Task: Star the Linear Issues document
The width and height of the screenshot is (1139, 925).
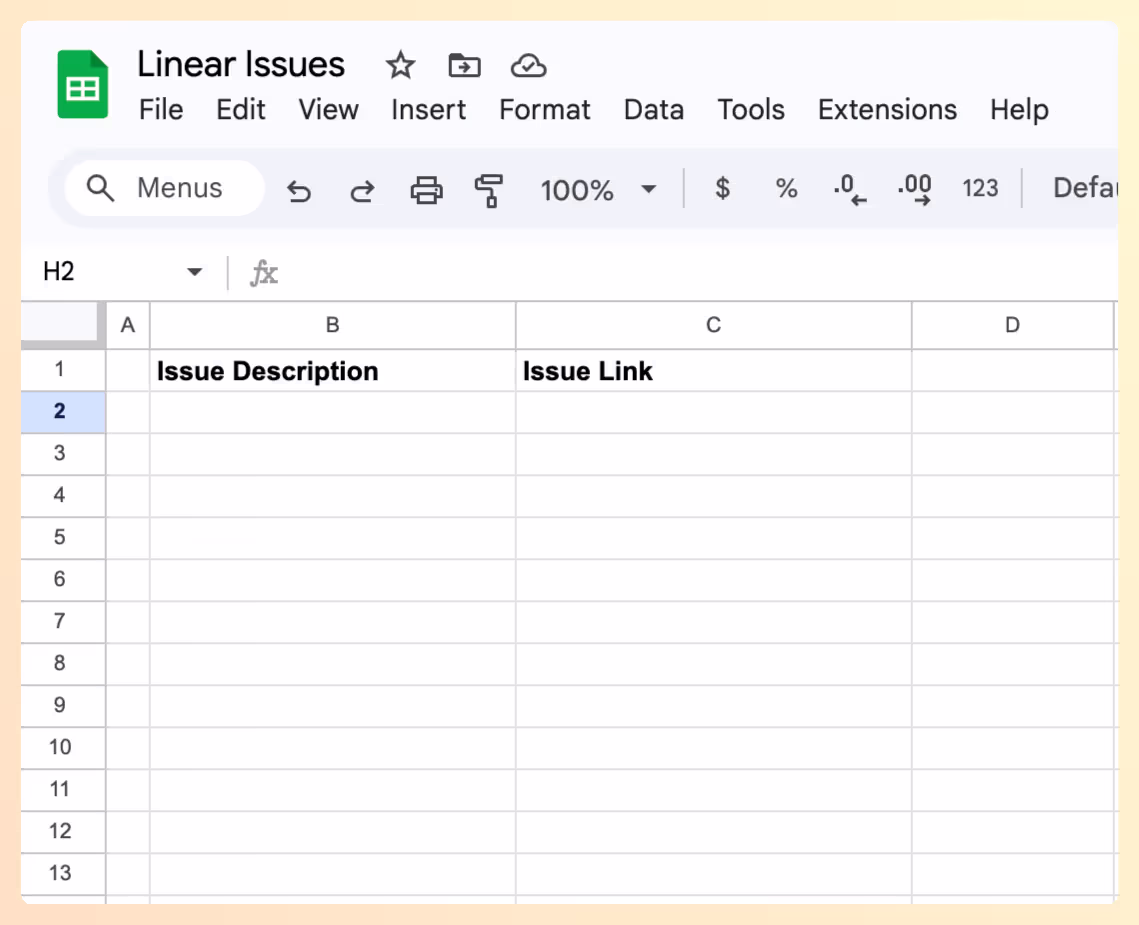Action: click(x=400, y=65)
